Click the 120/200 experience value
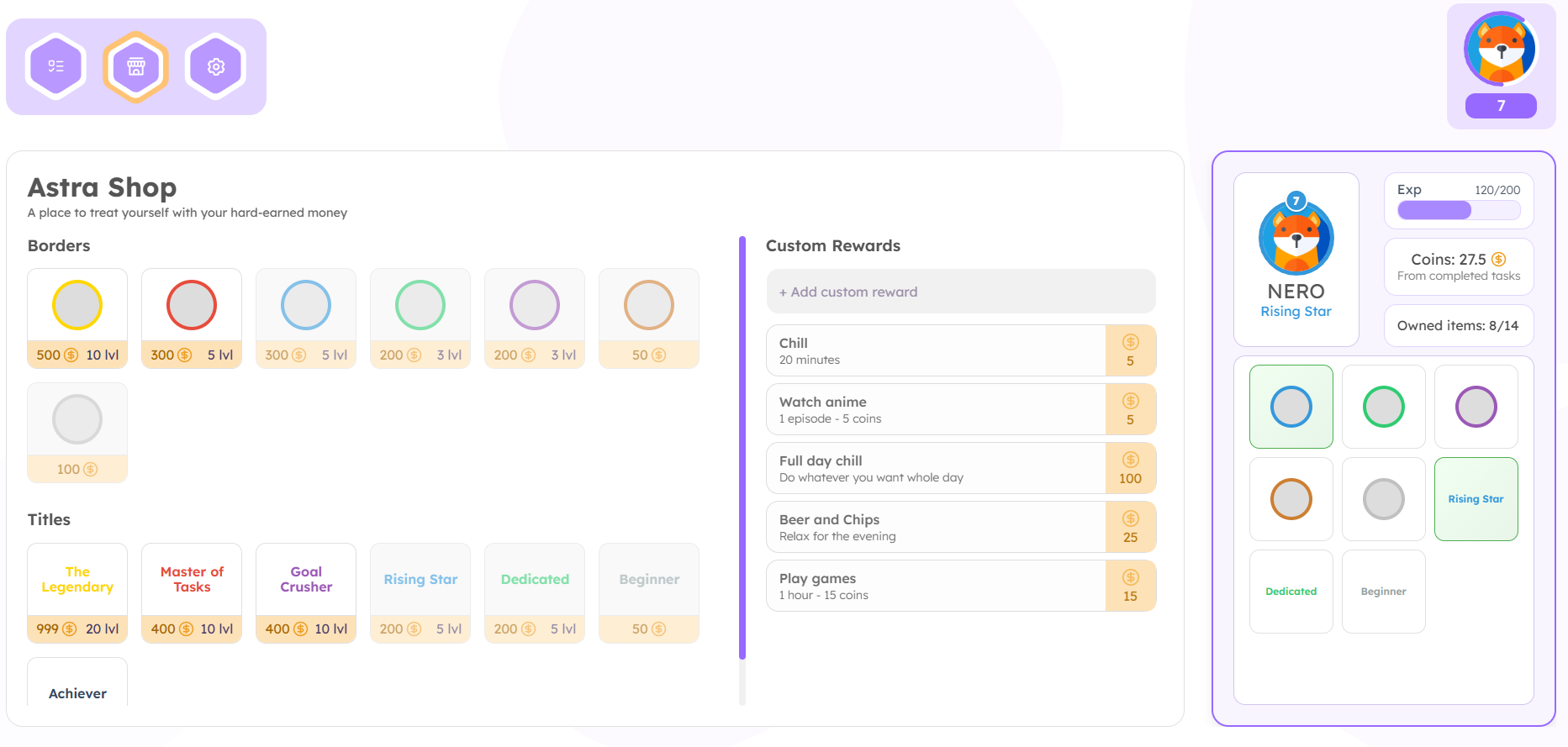Screen dimensions: 1568x747 (1497, 190)
